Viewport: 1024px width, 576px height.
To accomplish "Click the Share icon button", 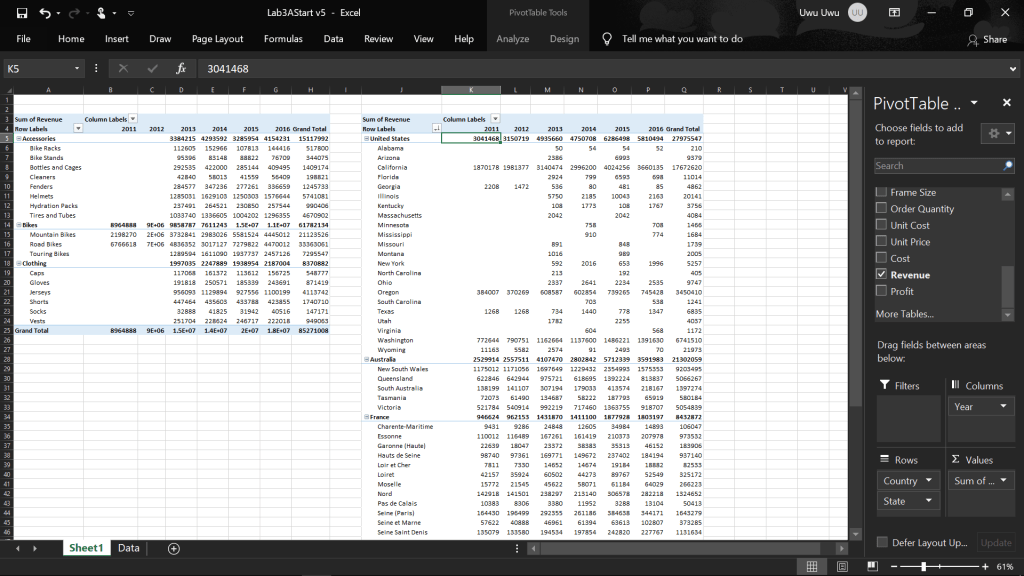I will pyautogui.click(x=987, y=39).
